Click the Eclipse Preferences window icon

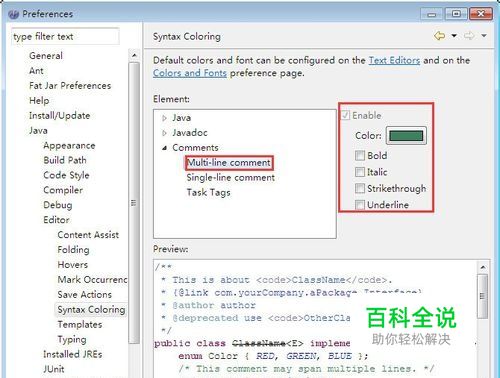(x=14, y=14)
